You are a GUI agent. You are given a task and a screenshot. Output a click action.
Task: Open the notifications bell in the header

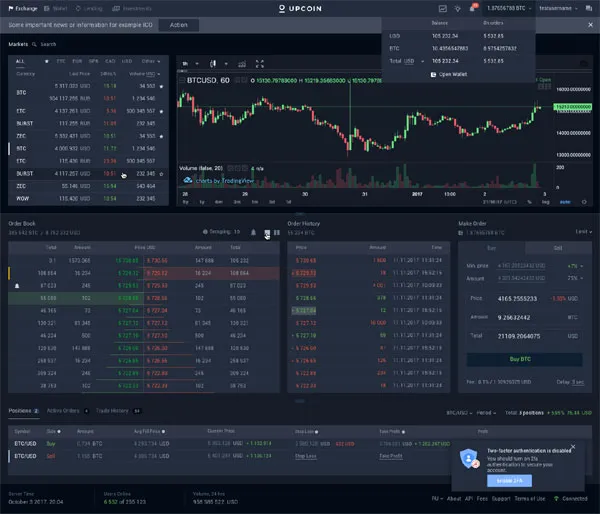[473, 8]
